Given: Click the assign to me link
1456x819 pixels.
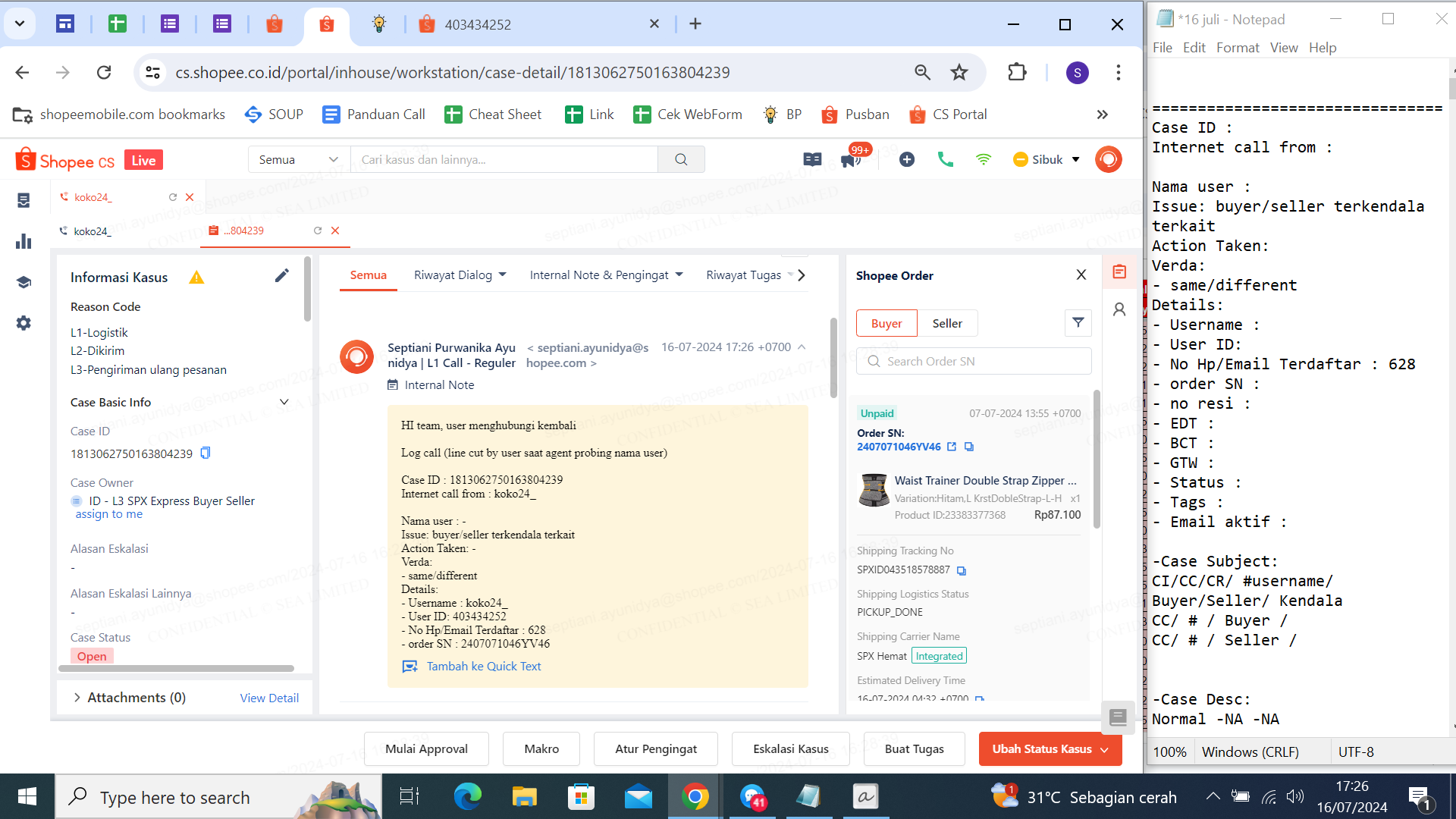Looking at the screenshot, I should (x=108, y=514).
